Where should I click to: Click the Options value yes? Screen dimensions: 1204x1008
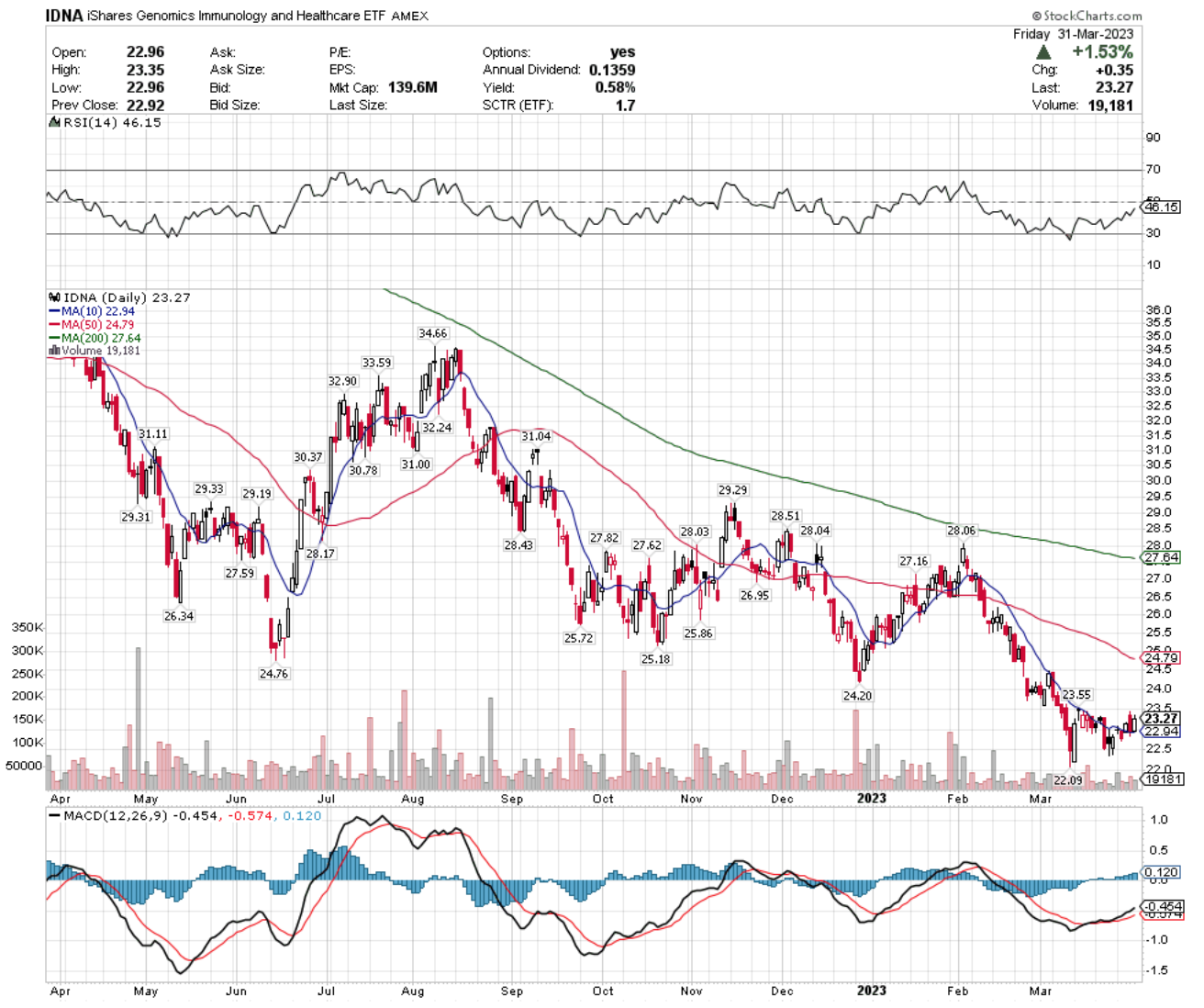tap(622, 52)
